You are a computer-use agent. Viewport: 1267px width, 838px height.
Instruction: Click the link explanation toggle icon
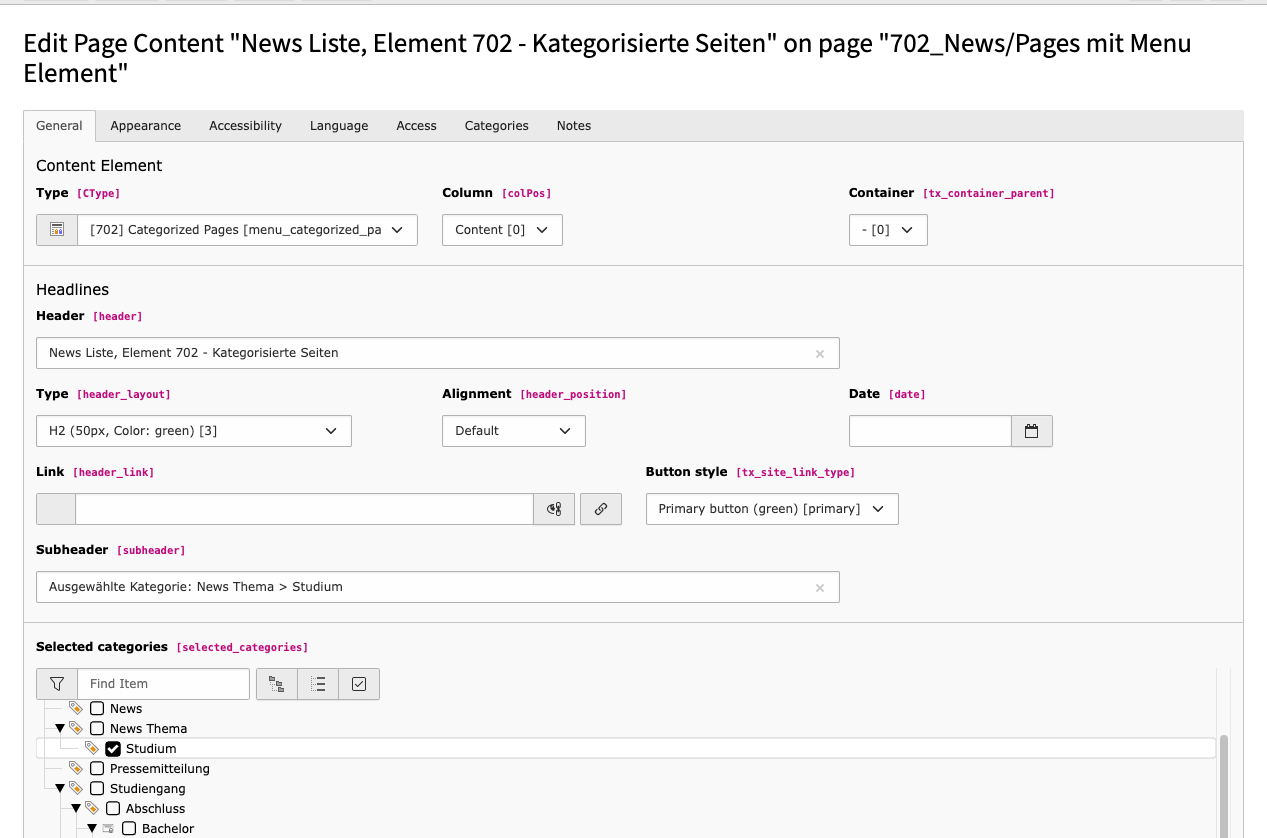click(554, 509)
